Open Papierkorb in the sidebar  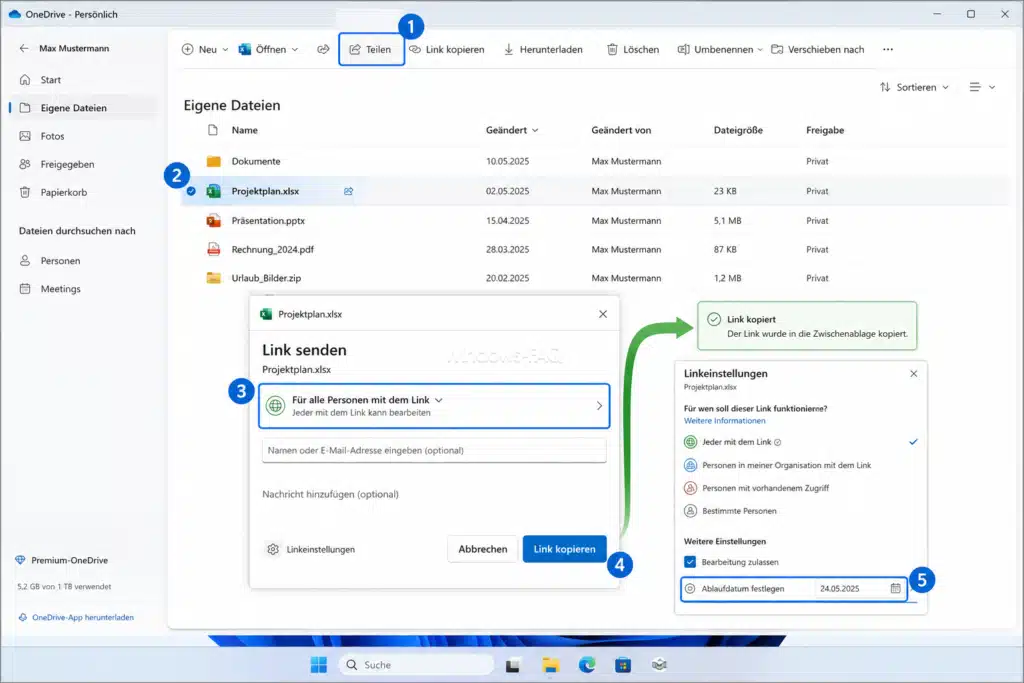coord(54,192)
